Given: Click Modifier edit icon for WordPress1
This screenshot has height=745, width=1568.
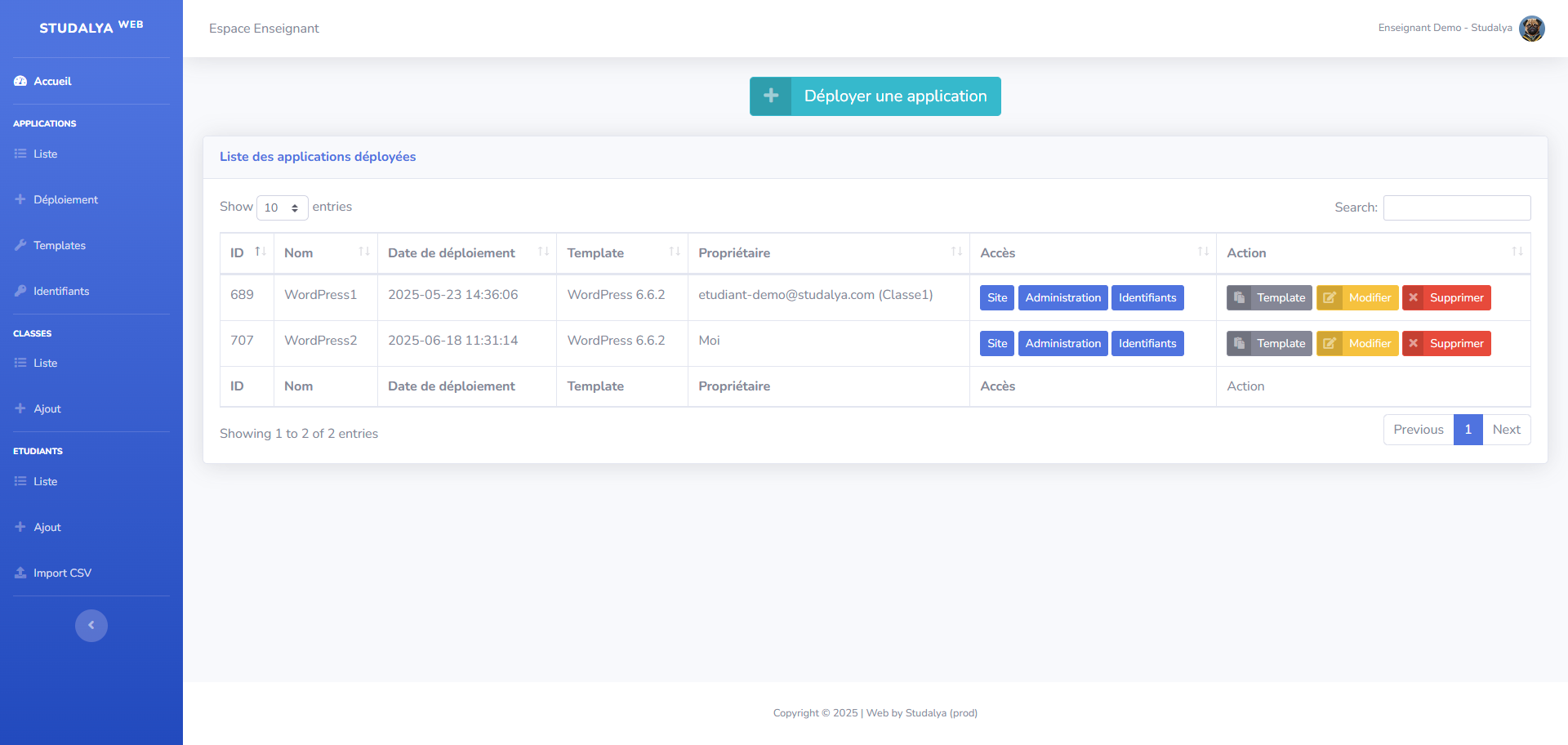Looking at the screenshot, I should coord(1329,298).
